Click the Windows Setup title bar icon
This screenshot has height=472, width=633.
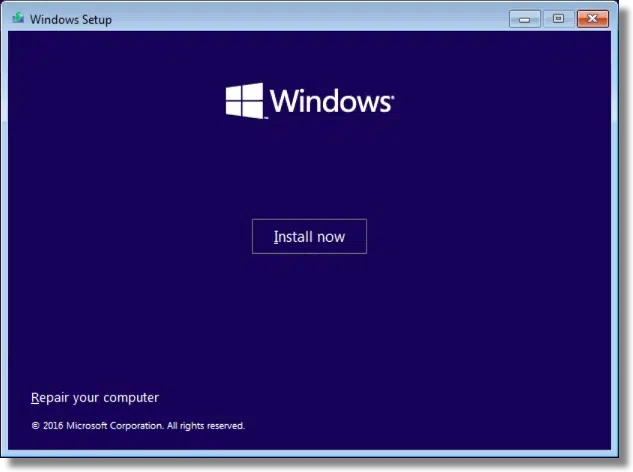click(x=18, y=18)
